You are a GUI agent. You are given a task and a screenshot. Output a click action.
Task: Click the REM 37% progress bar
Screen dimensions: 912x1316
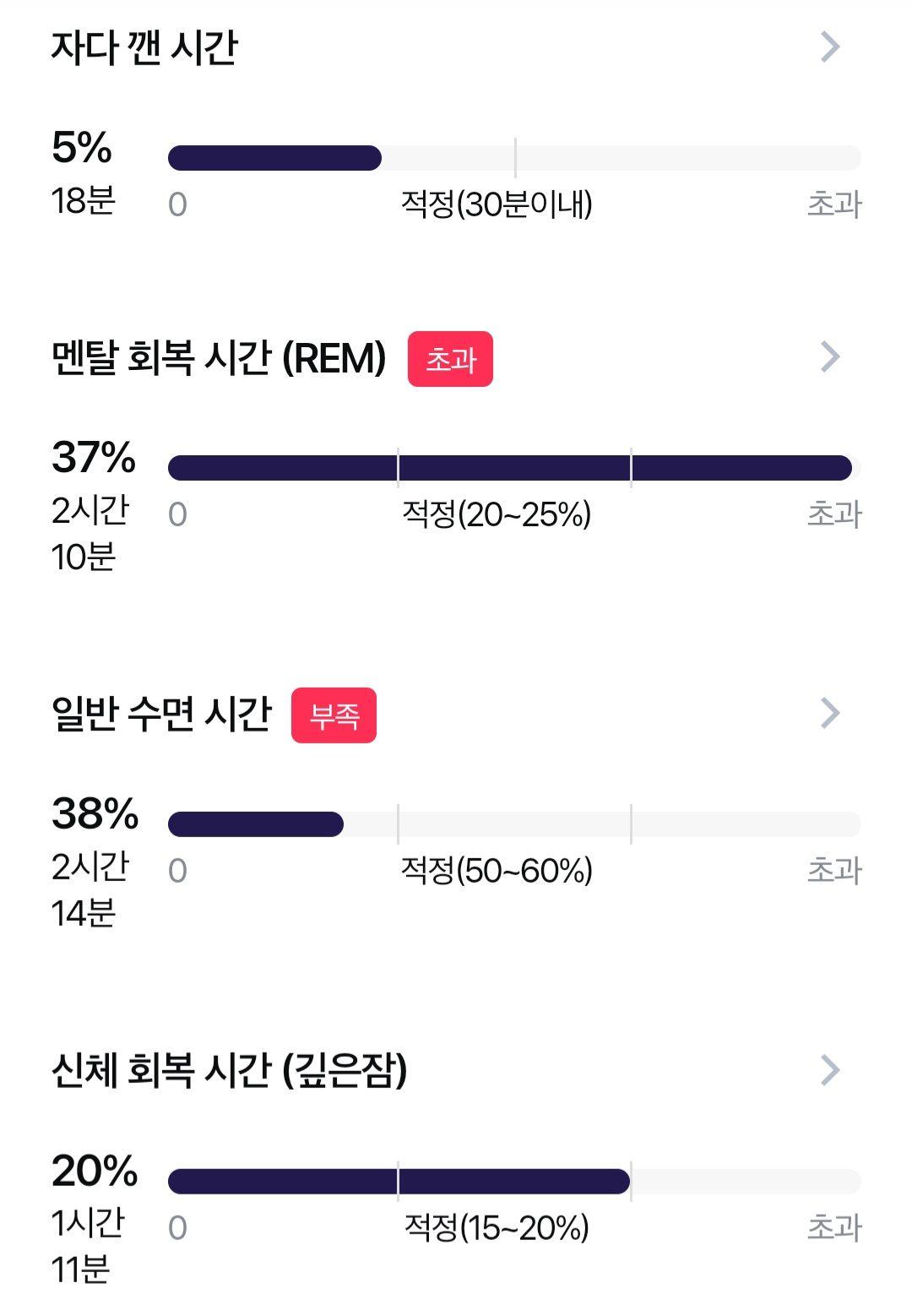pyautogui.click(x=514, y=468)
